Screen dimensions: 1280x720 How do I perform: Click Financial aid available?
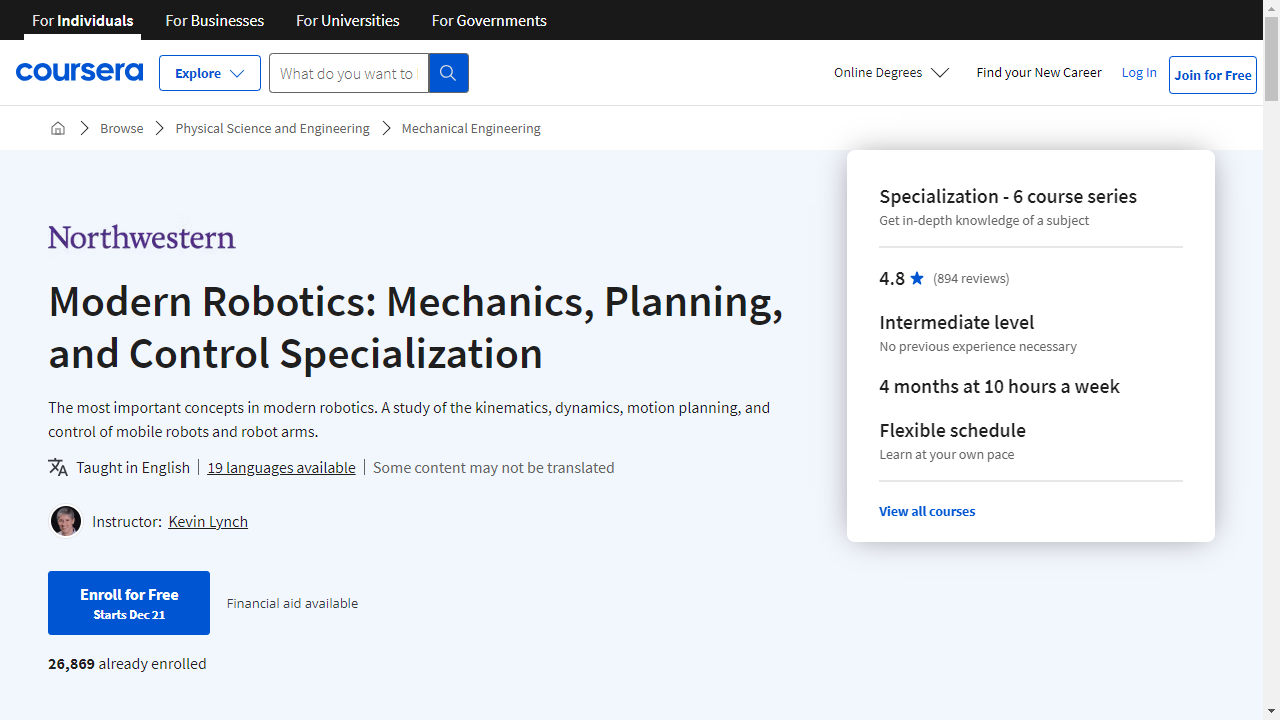[x=292, y=603]
